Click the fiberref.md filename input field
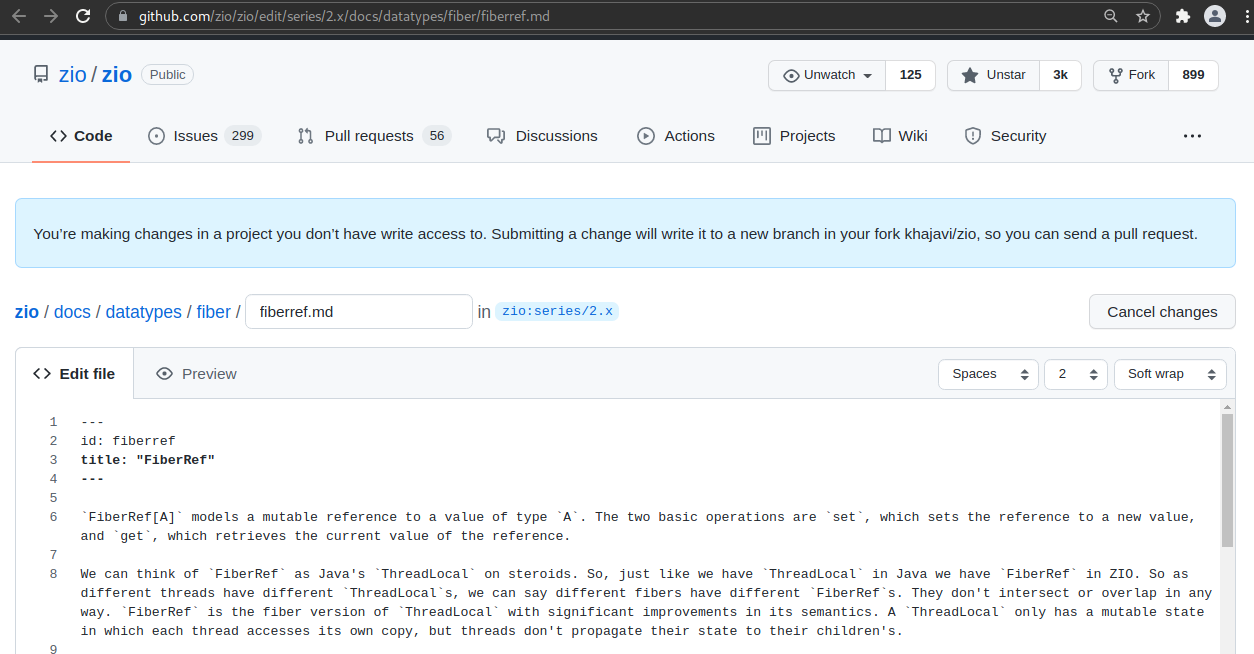Viewport: 1254px width, 654px height. coord(358,311)
